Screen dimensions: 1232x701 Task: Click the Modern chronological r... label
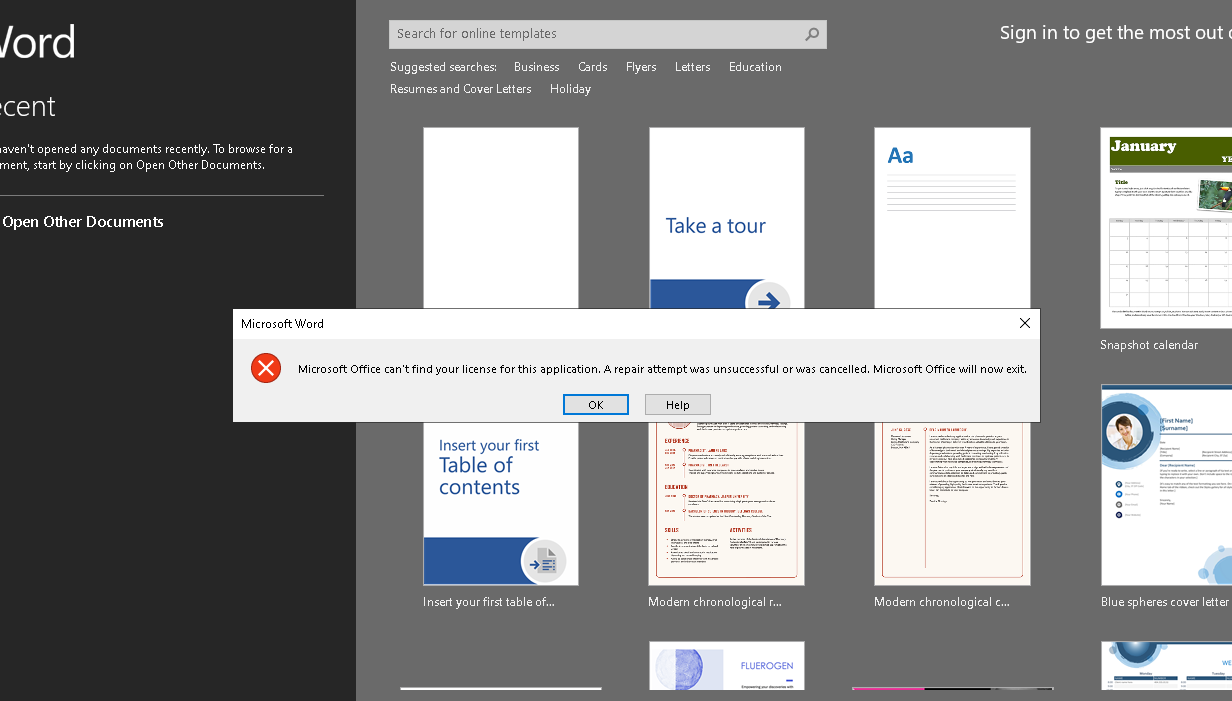(715, 602)
